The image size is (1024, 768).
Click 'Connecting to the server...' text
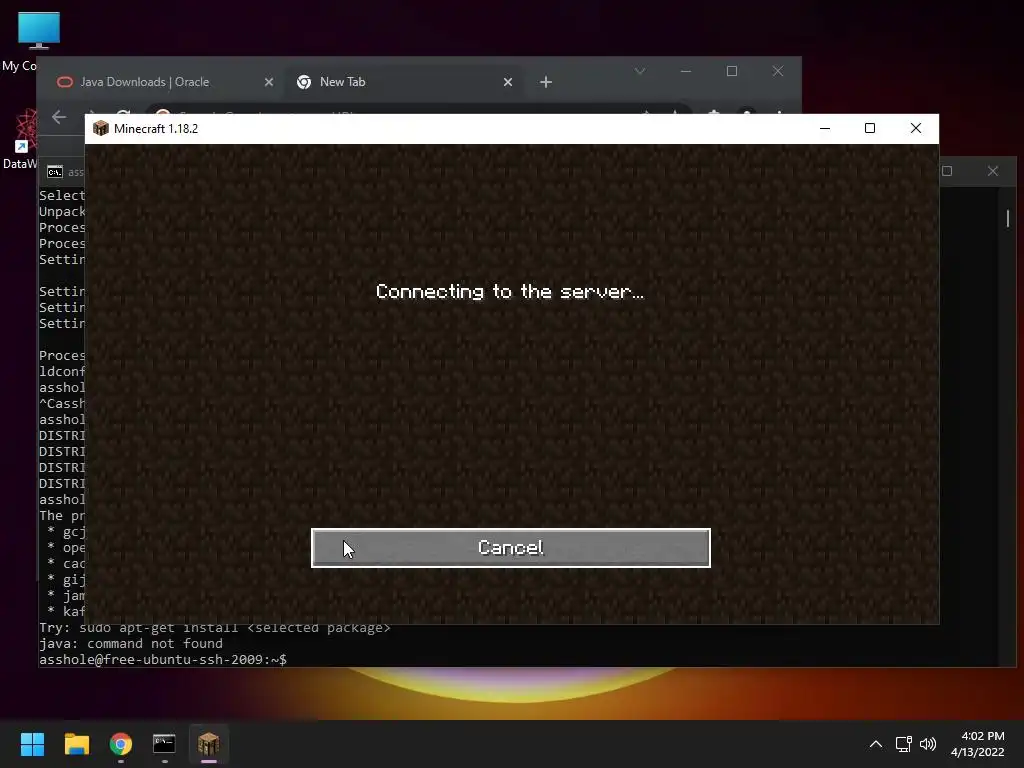(510, 291)
